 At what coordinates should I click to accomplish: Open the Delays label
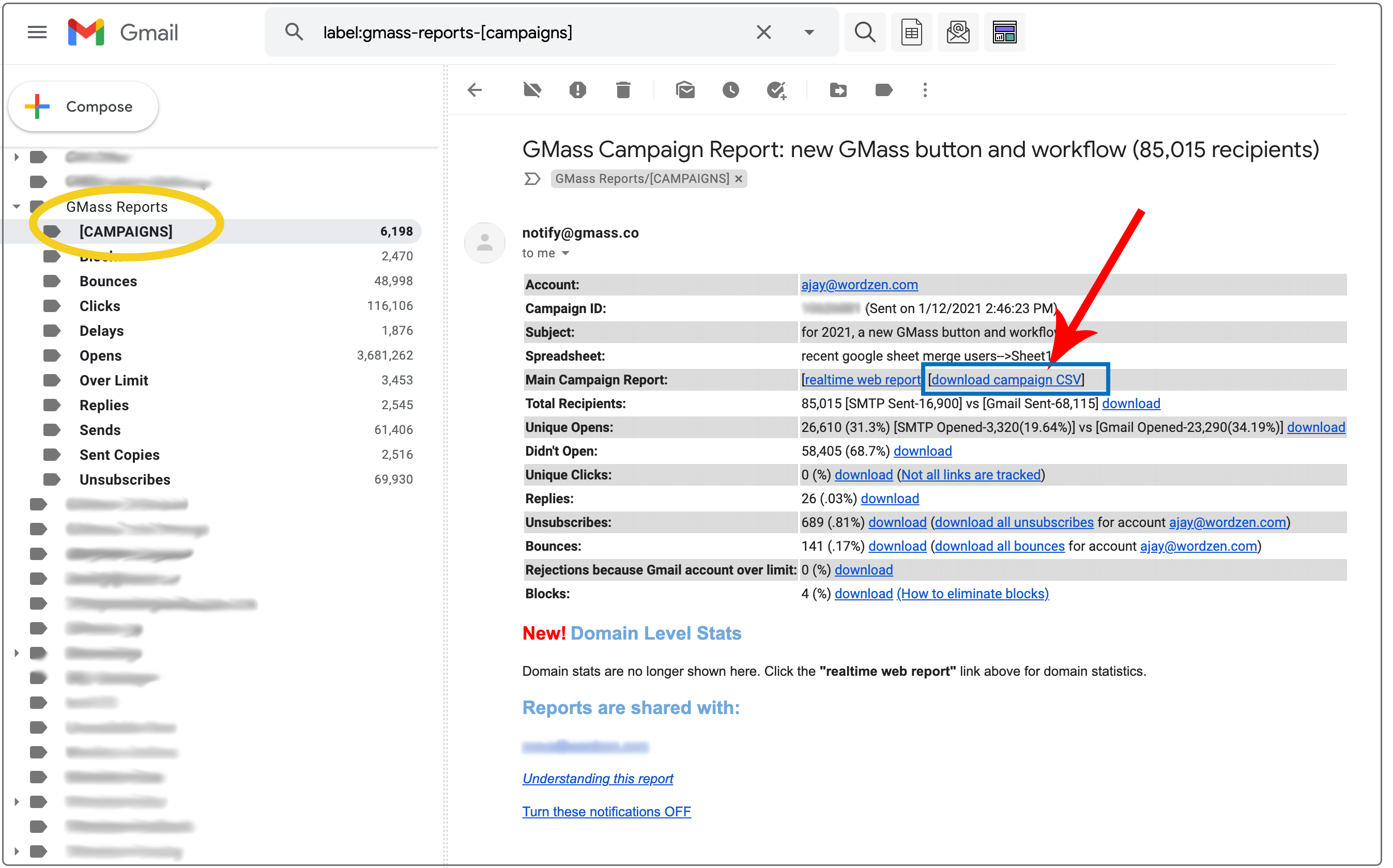(102, 332)
